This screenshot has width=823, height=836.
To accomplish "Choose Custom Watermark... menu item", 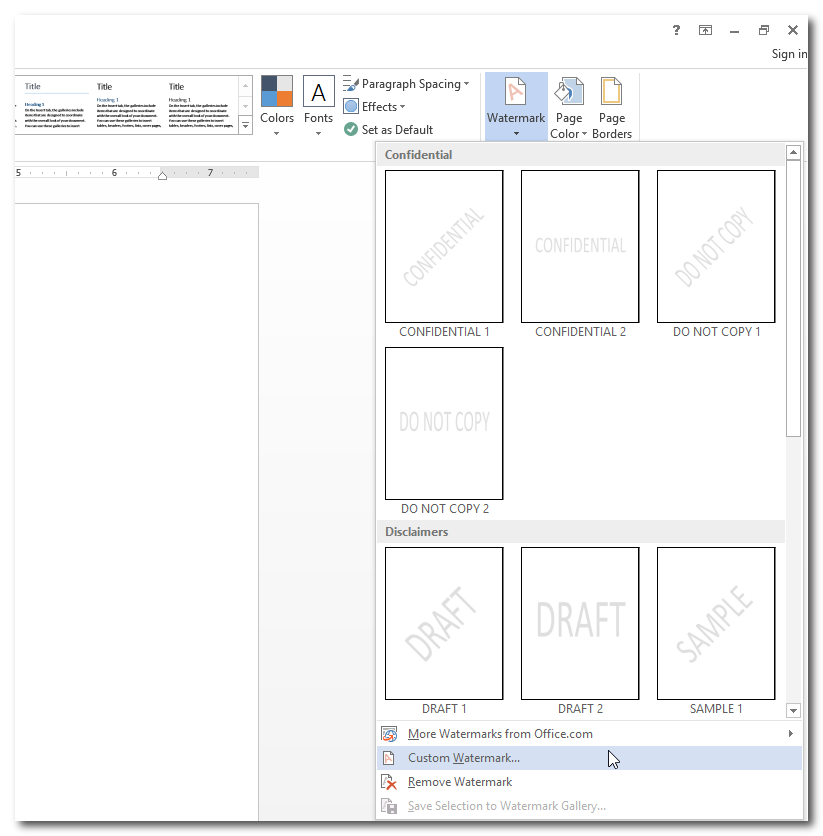I will 464,758.
